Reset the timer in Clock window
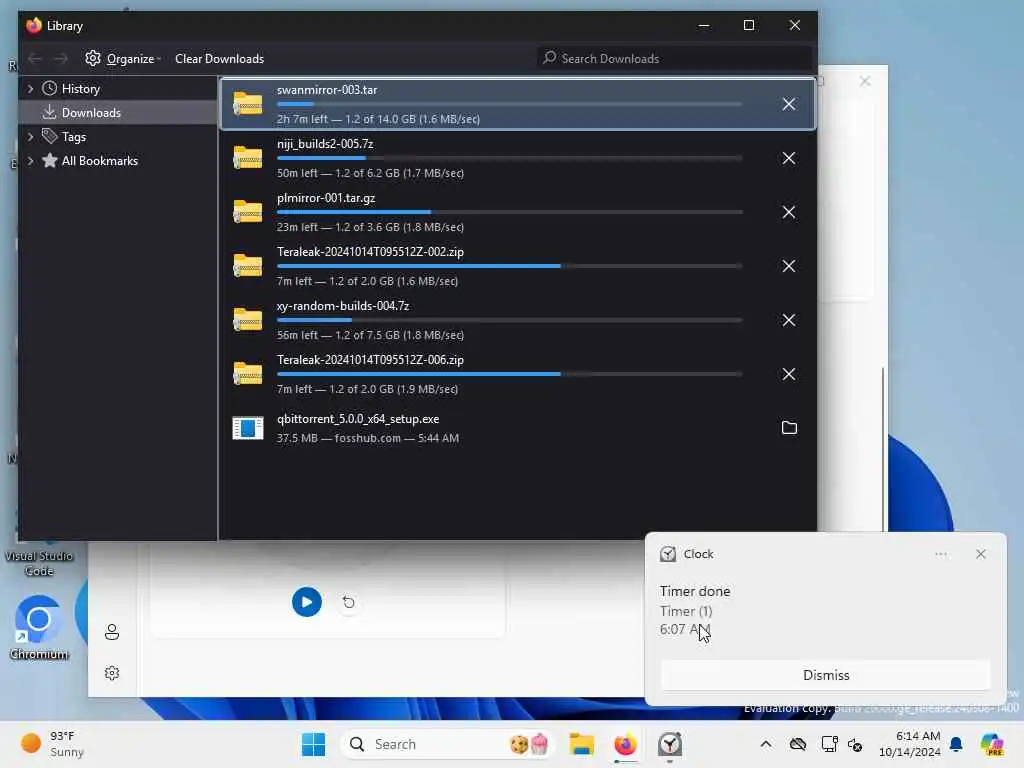The width and height of the screenshot is (1024, 768). coord(349,602)
